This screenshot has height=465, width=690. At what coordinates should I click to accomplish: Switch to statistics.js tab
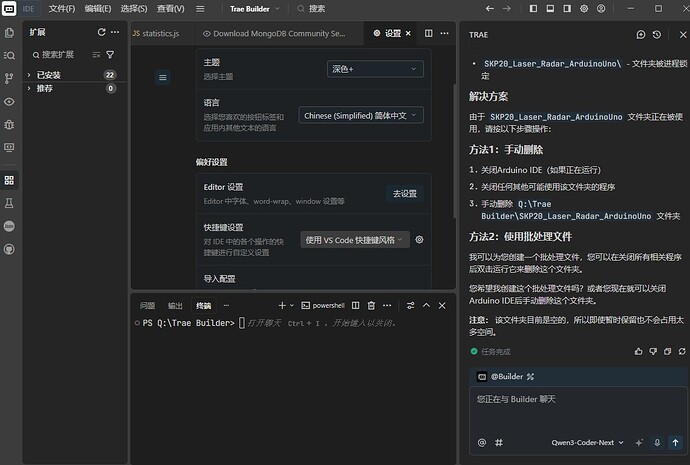tap(161, 33)
